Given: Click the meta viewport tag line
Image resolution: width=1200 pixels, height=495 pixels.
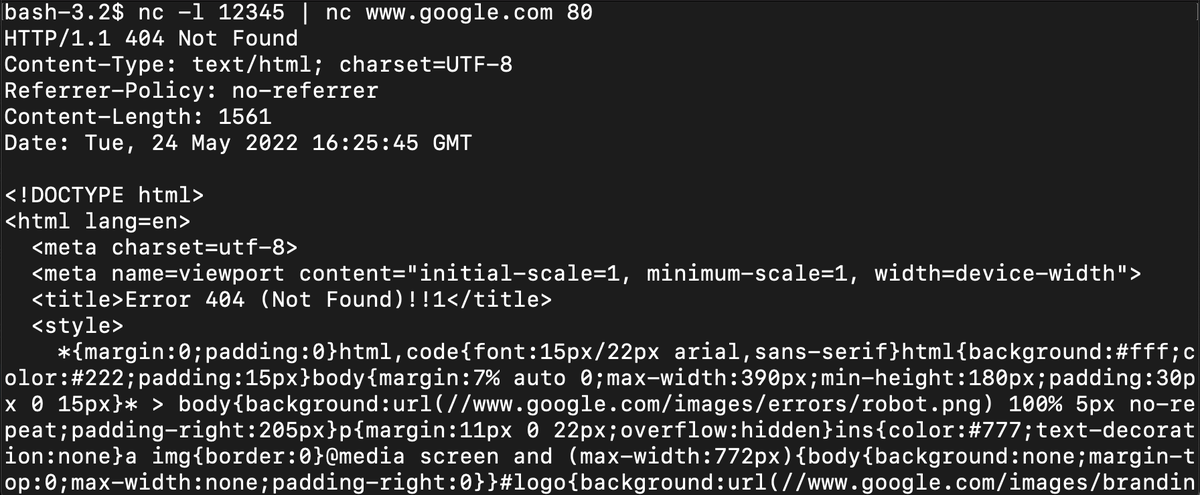Looking at the screenshot, I should 587,273.
